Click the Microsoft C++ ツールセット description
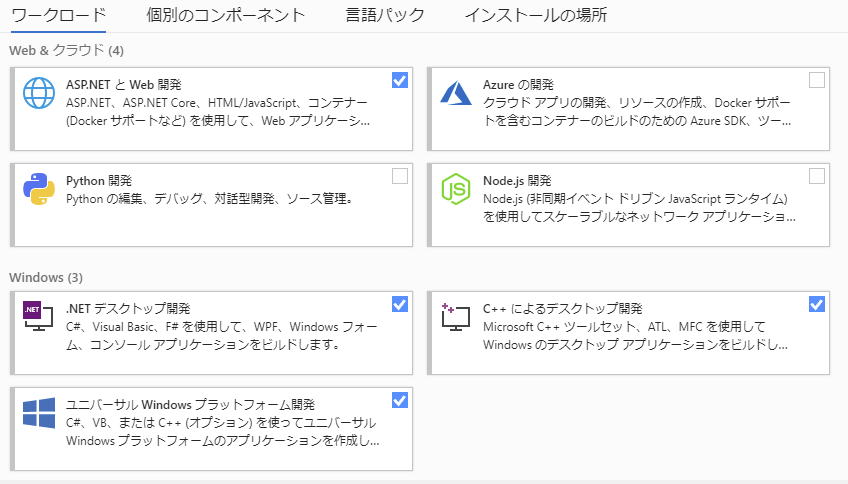The image size is (848, 484). [x=635, y=336]
